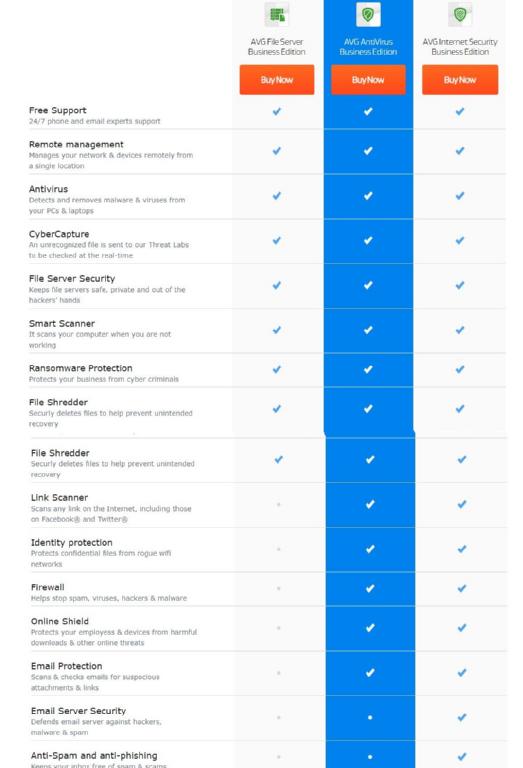Viewport: 523px width, 768px height.
Task: Select the AVG File Server Business Edition title
Action: [277, 47]
